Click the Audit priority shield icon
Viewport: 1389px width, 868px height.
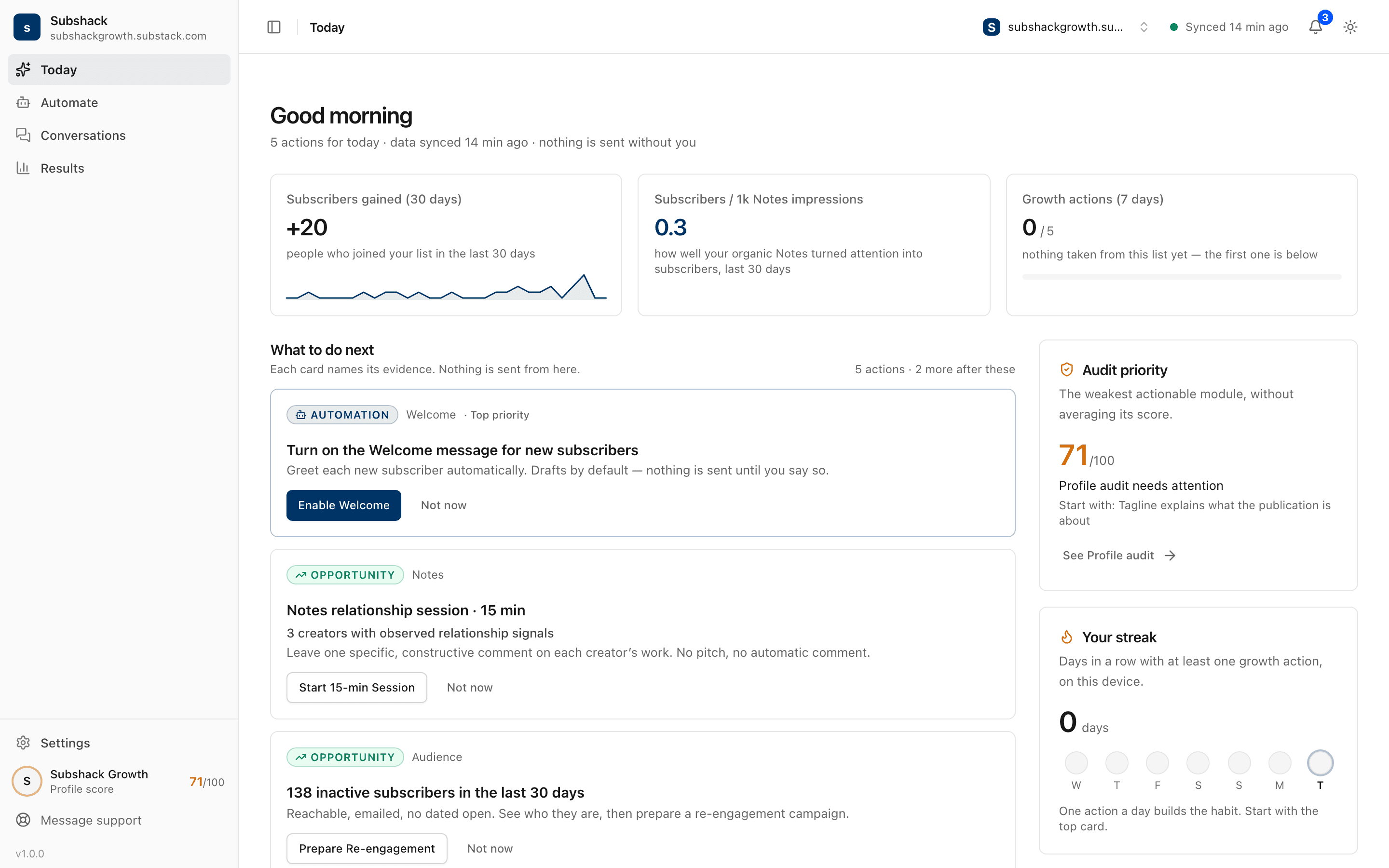pyautogui.click(x=1066, y=370)
